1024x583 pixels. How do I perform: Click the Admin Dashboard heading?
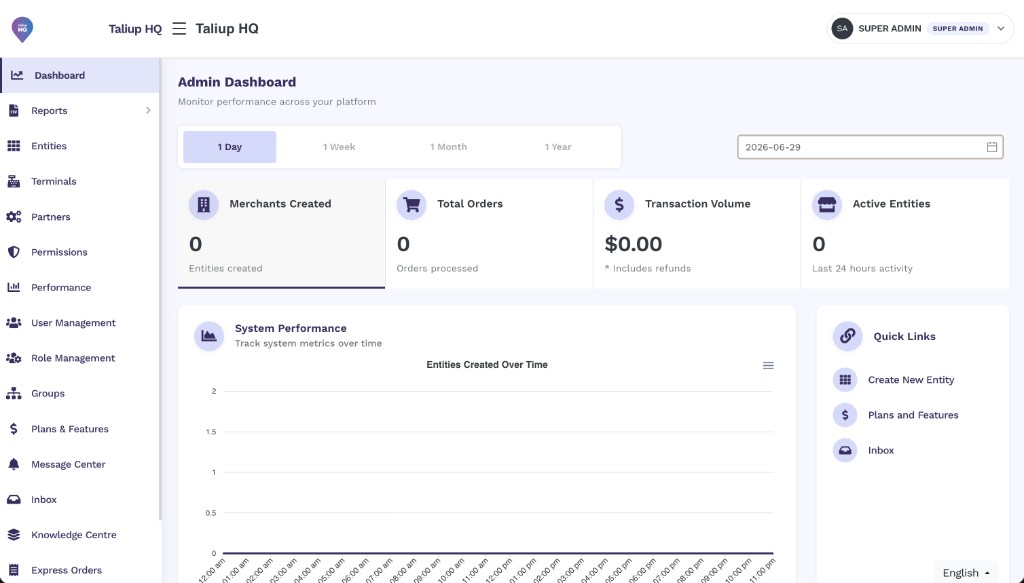tap(237, 82)
